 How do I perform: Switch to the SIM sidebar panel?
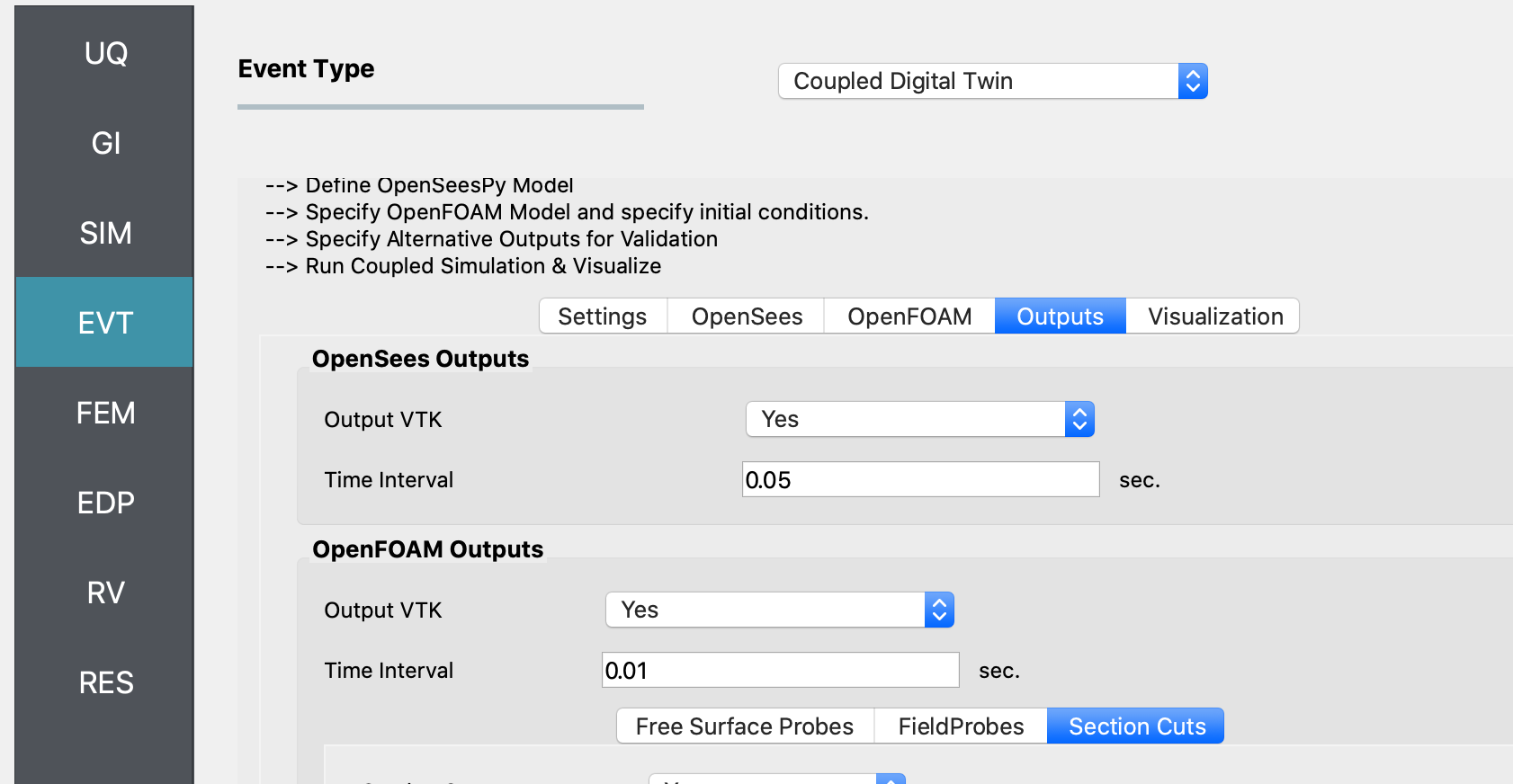click(x=105, y=233)
